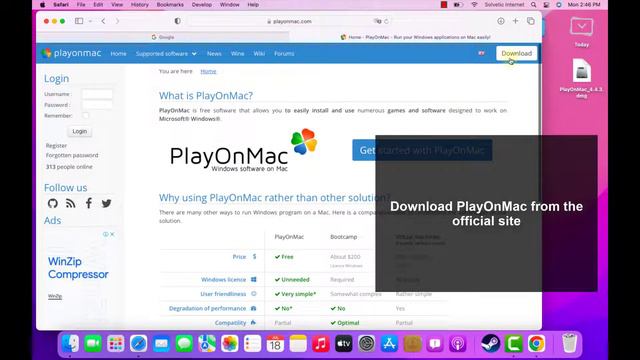
Task: Open Apple TV from the Dock
Action: point(344,343)
